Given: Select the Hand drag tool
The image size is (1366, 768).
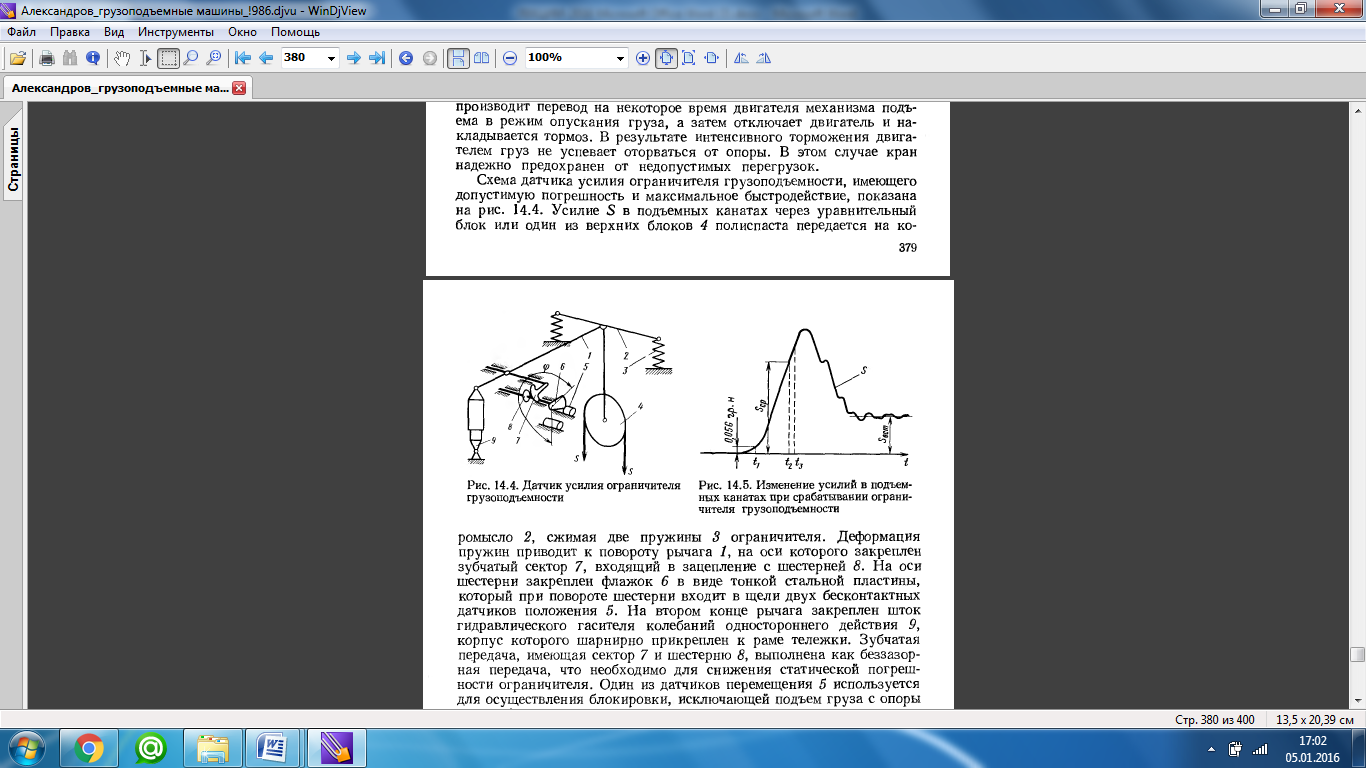Looking at the screenshot, I should coord(122,58).
